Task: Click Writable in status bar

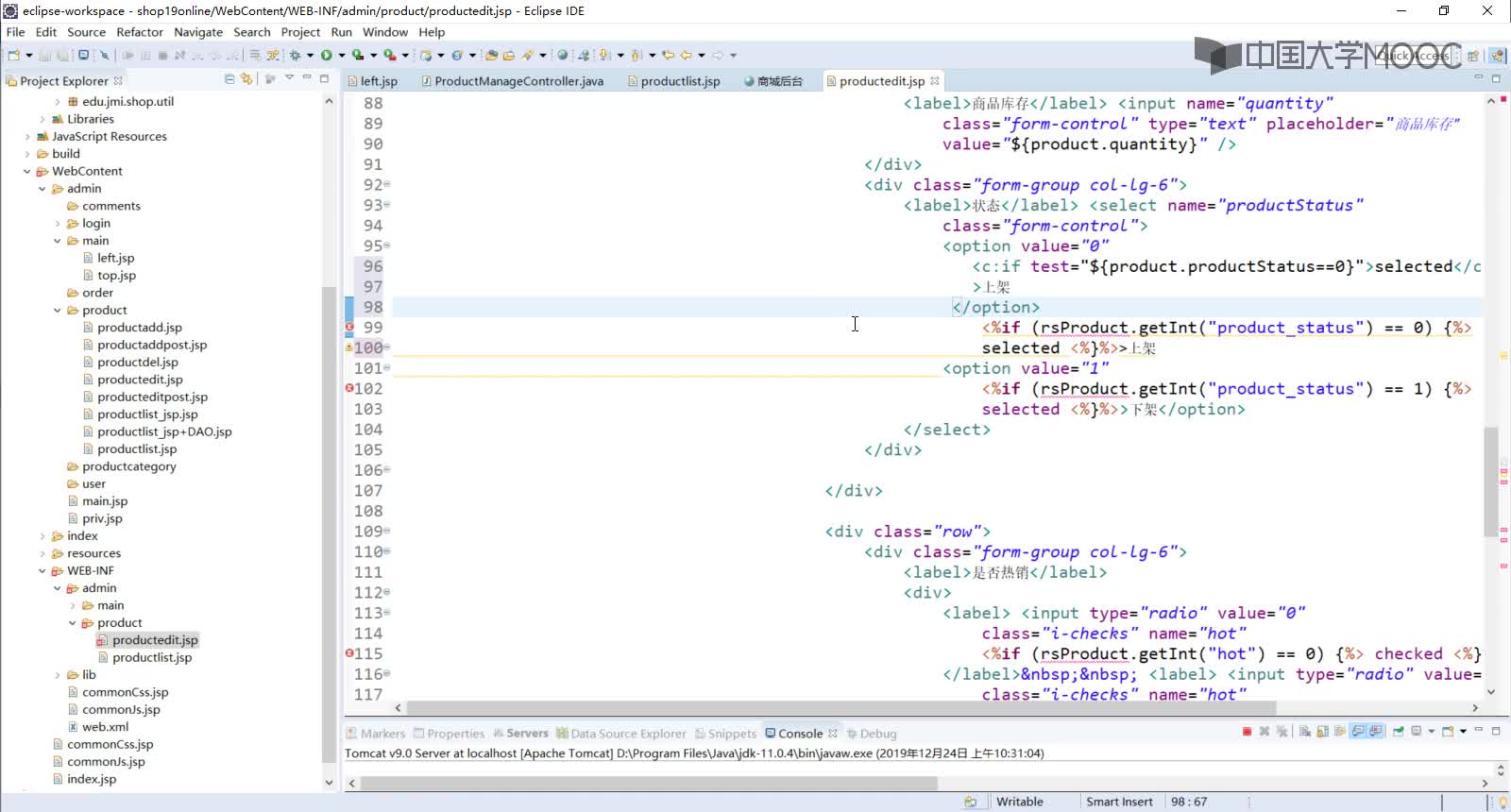Action: pos(1020,802)
